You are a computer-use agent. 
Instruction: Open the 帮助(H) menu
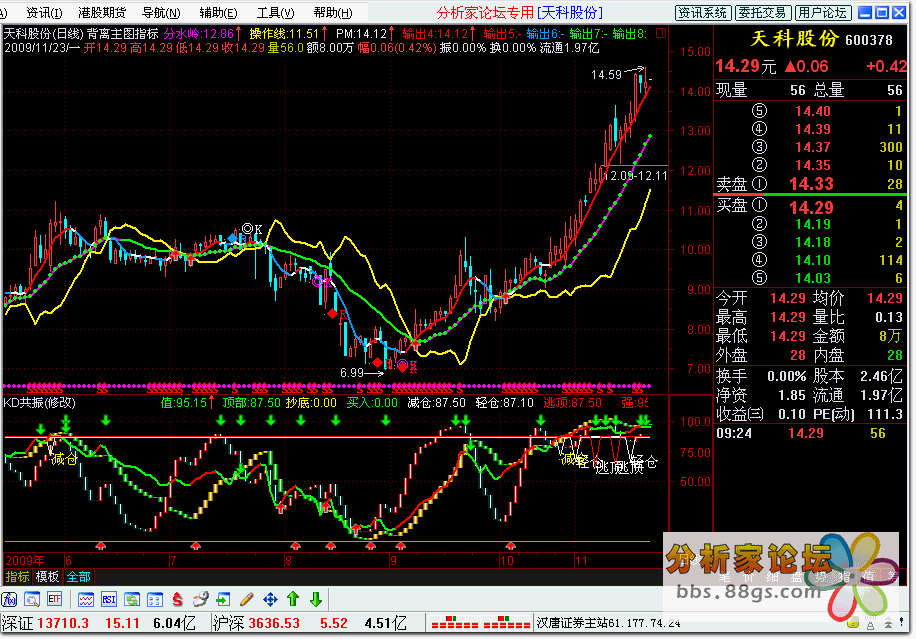(332, 13)
